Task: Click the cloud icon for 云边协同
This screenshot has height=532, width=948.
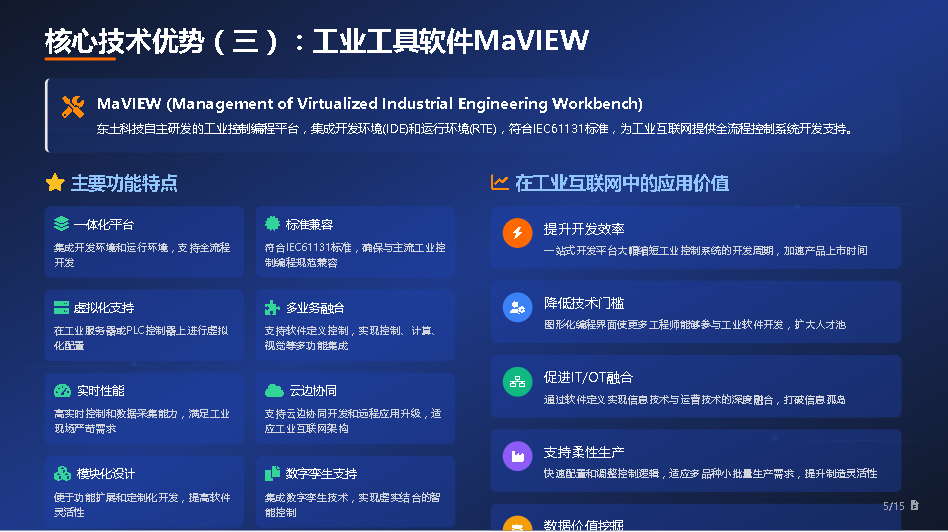Action: point(274,391)
